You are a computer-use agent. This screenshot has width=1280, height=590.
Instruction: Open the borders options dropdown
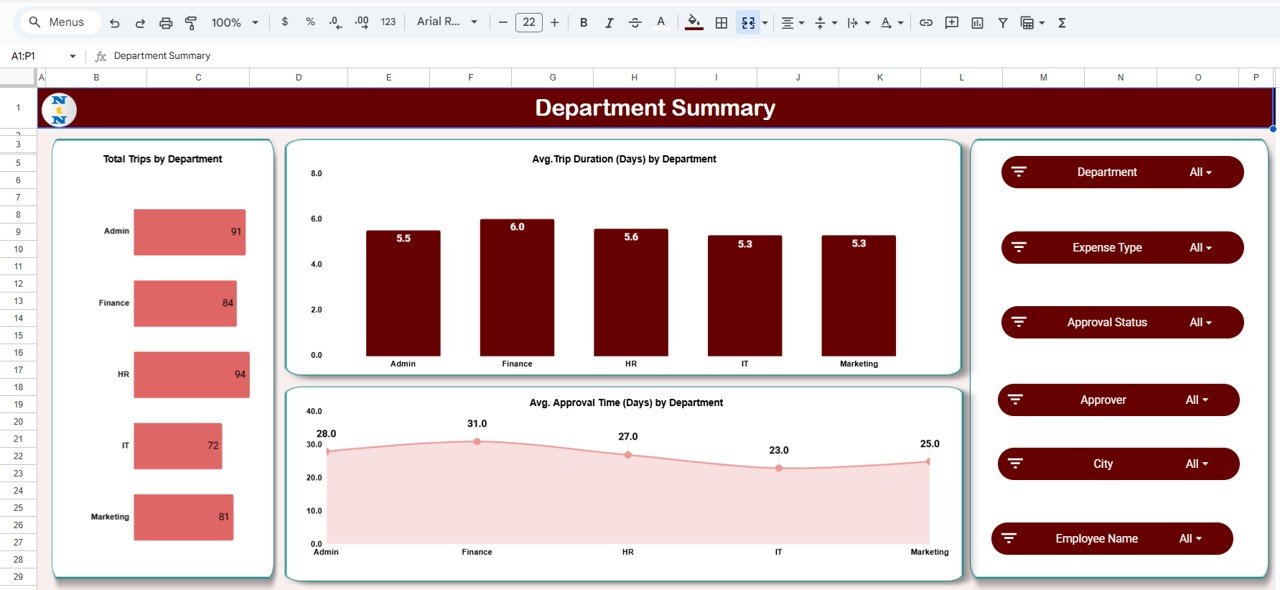[721, 22]
